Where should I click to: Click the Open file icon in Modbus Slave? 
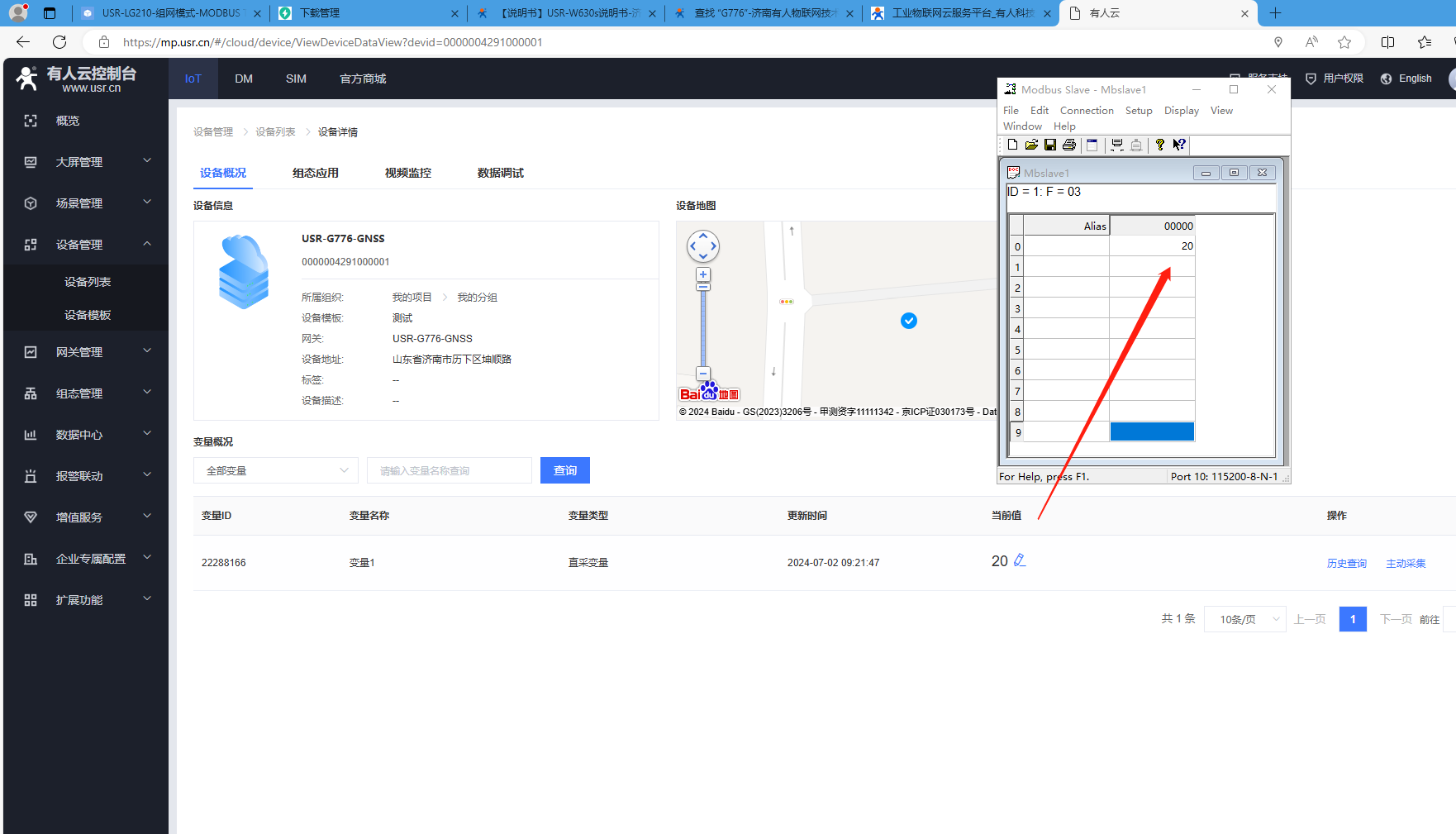(x=1031, y=145)
